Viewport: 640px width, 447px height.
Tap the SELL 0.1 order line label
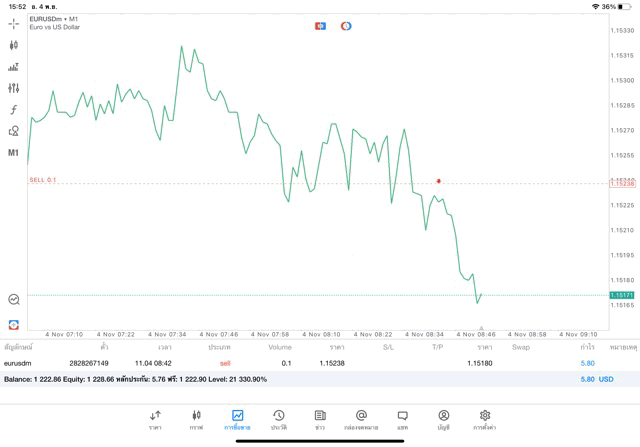(x=43, y=180)
